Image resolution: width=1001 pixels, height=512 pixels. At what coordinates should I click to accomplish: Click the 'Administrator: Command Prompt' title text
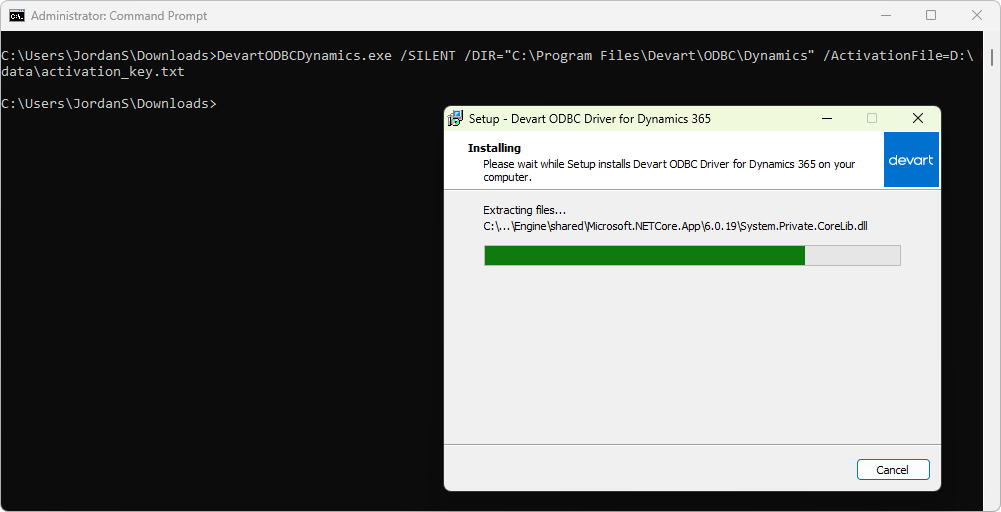pos(119,16)
